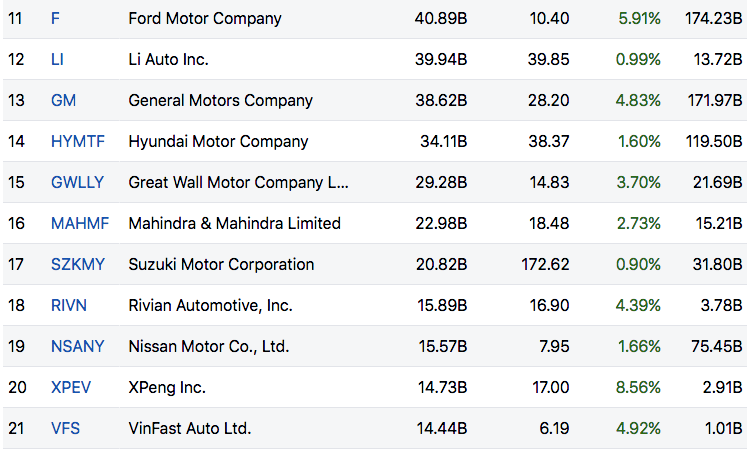
Task: Open the SZKMY ticker link
Action: click(x=76, y=265)
